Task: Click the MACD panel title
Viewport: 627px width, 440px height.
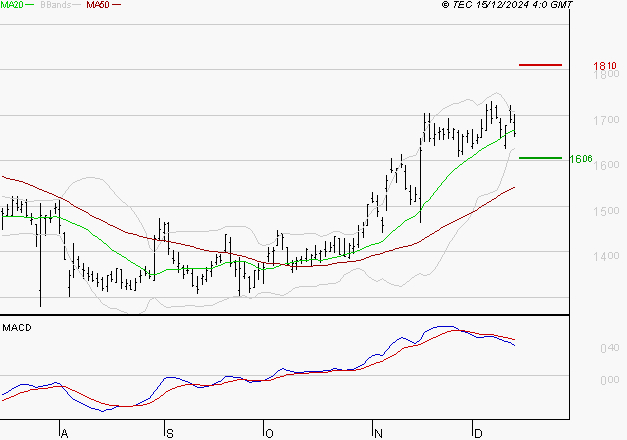Action: tap(17, 328)
